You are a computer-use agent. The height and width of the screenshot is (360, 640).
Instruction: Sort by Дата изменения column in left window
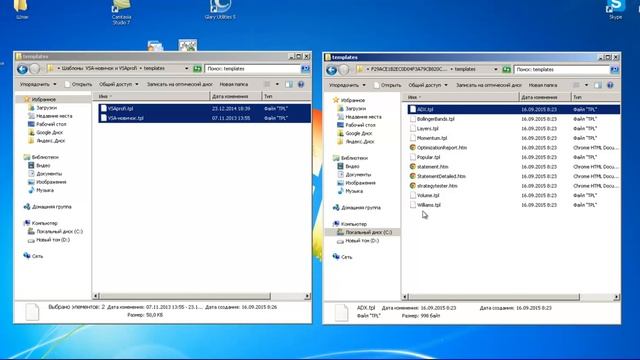tap(236, 96)
